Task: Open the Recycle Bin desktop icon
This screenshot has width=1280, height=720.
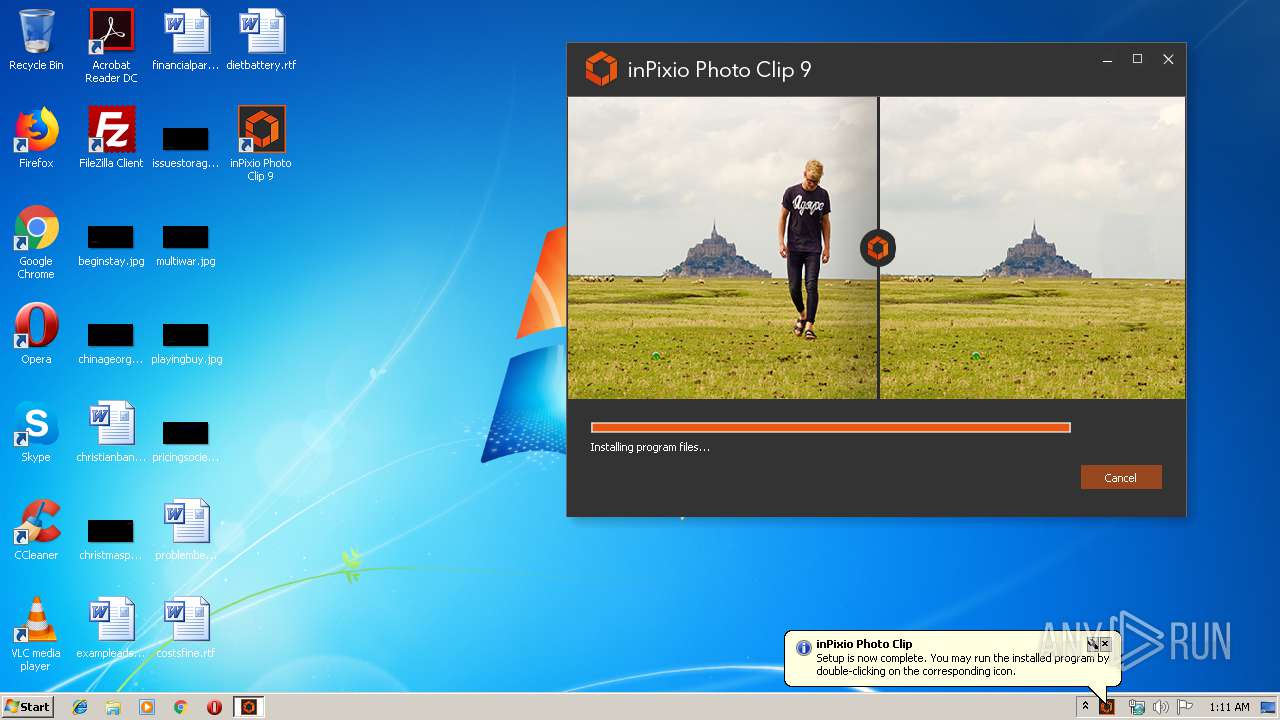Action: coord(36,40)
